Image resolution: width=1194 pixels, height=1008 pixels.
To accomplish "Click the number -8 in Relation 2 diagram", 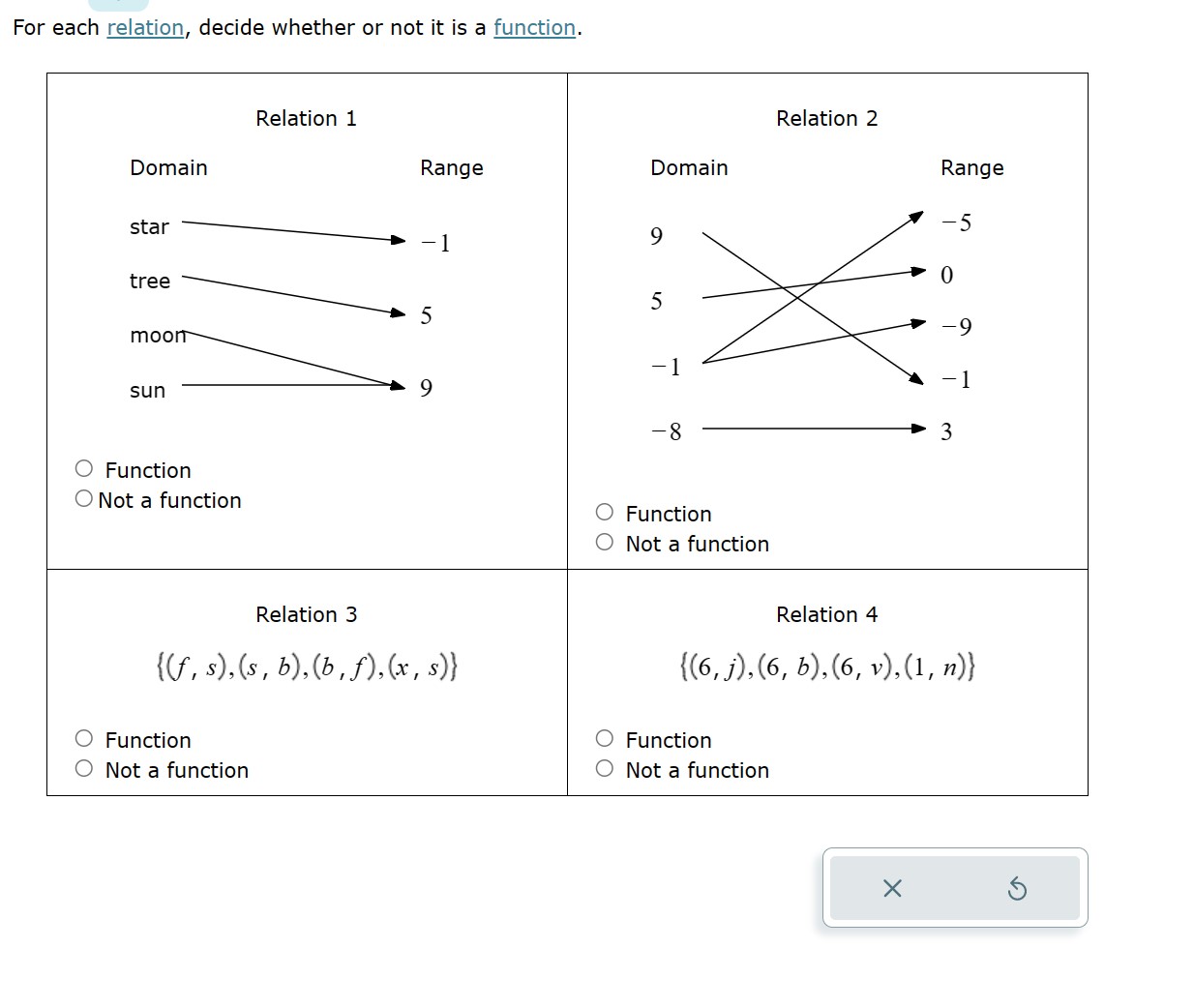I will pos(668,431).
